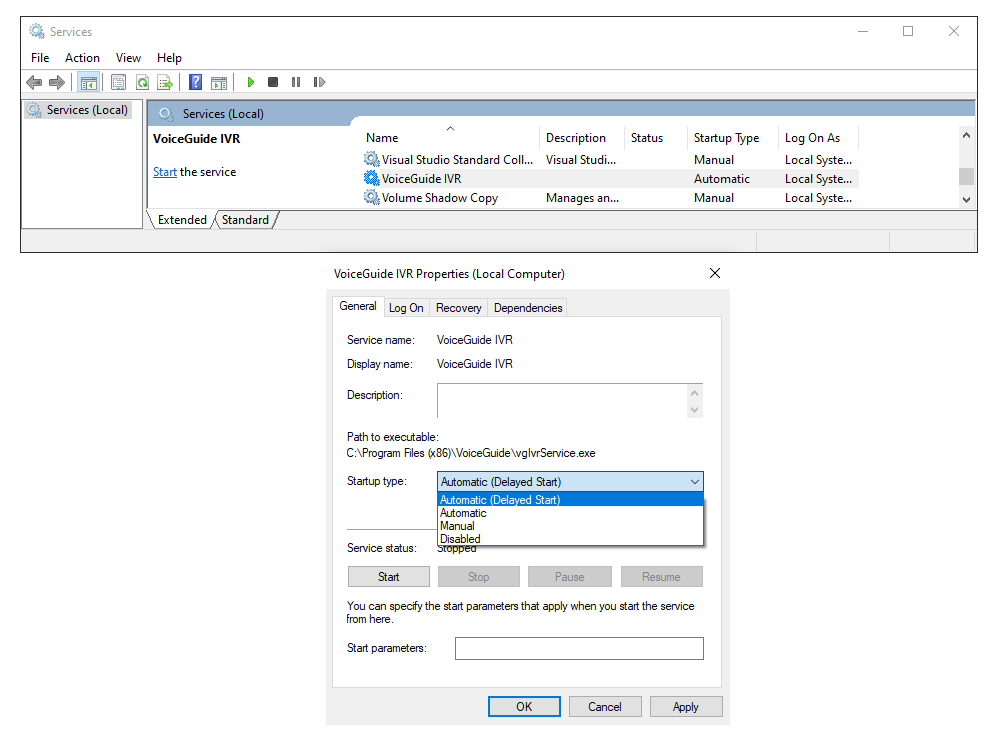Open the File menu

[40, 58]
